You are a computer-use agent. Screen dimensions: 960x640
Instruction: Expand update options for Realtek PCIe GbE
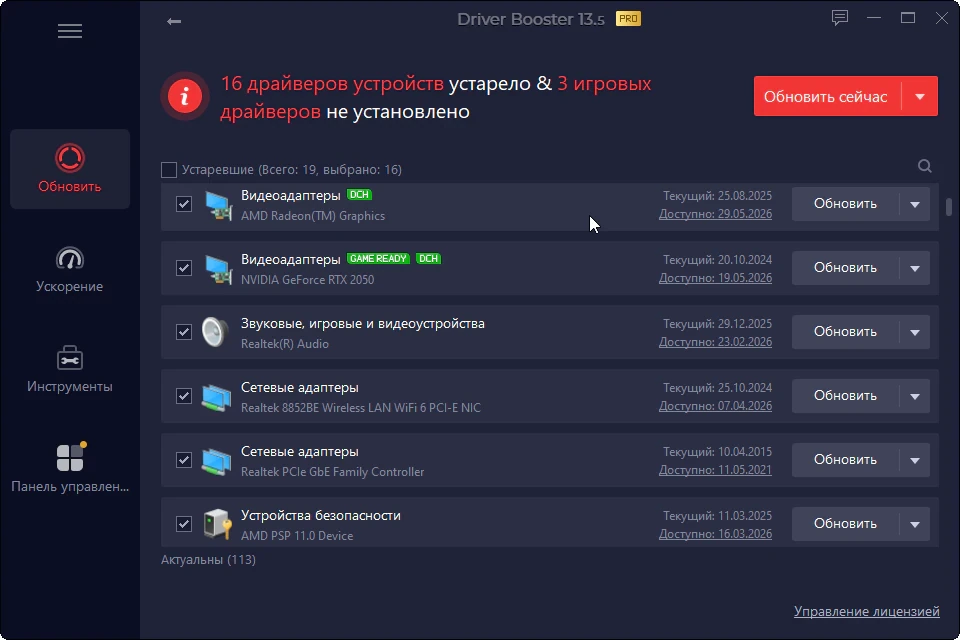pos(915,460)
